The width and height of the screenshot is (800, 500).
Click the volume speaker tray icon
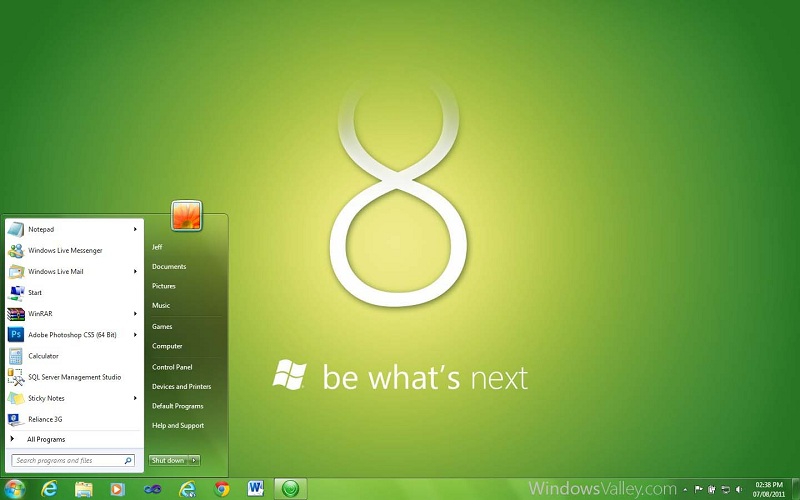point(739,489)
